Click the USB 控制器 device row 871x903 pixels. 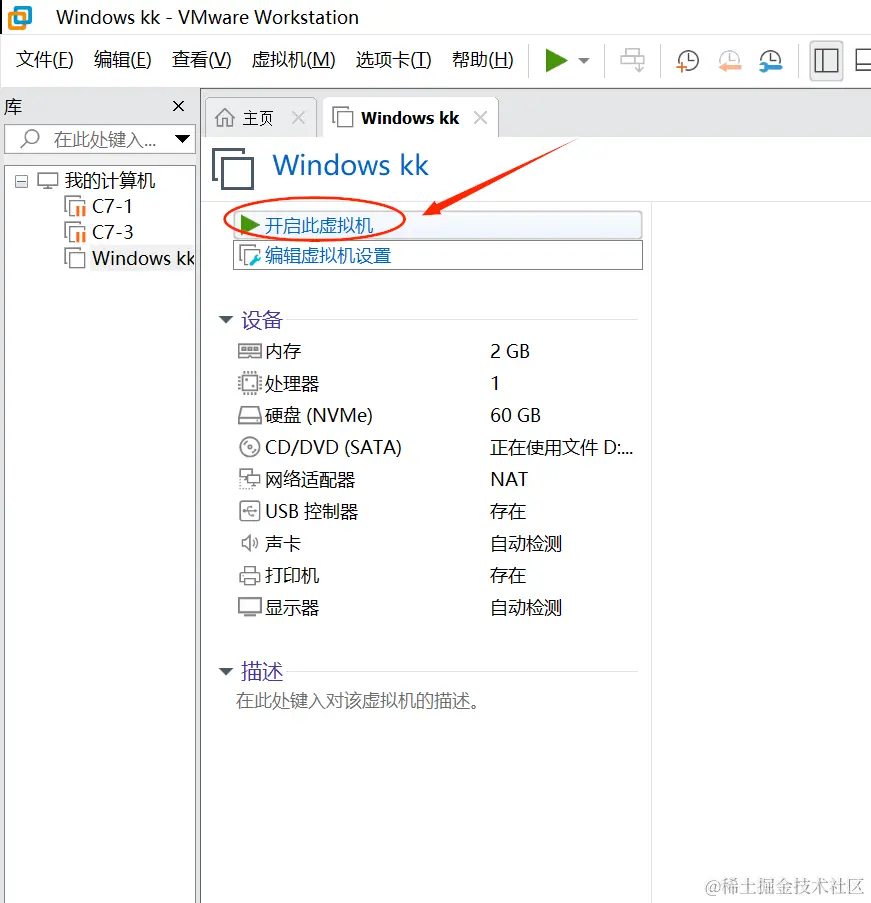(436, 511)
